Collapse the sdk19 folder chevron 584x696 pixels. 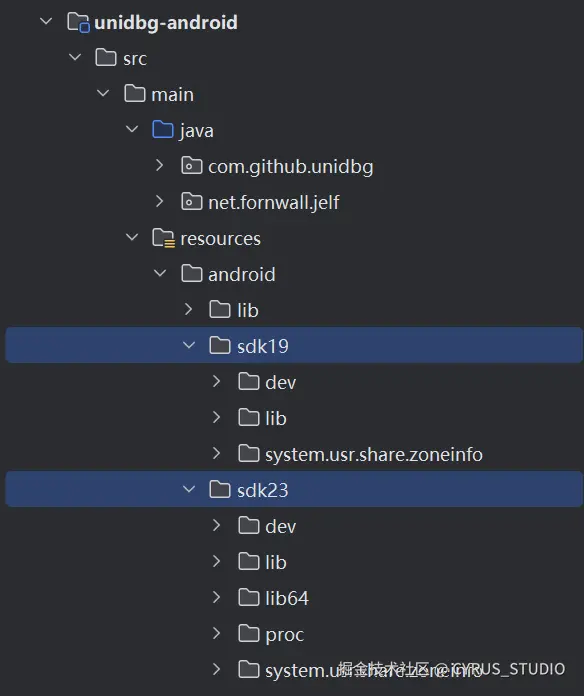point(189,345)
